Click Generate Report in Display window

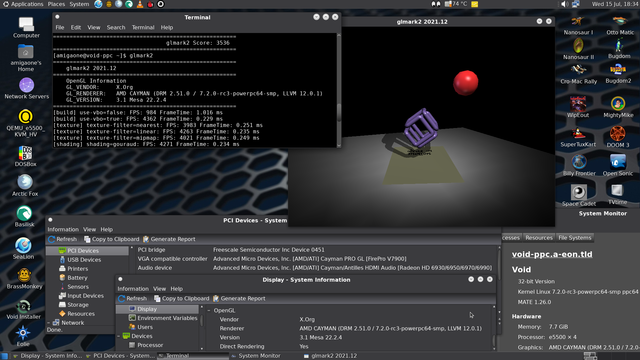point(239,298)
